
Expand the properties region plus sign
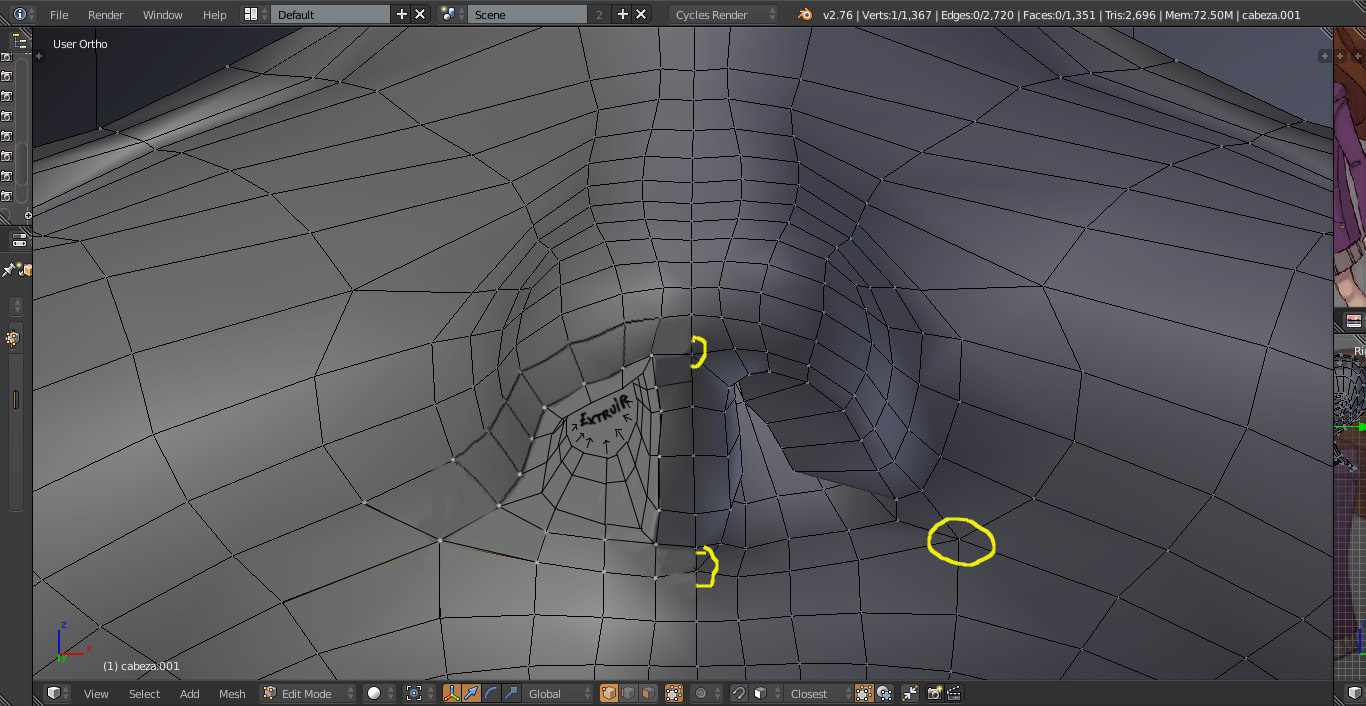click(1324, 56)
